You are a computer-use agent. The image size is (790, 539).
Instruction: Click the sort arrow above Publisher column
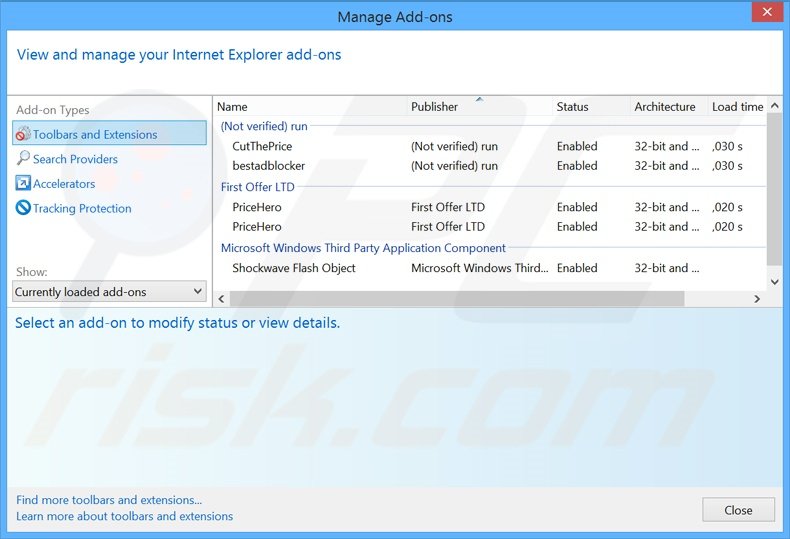pos(480,99)
